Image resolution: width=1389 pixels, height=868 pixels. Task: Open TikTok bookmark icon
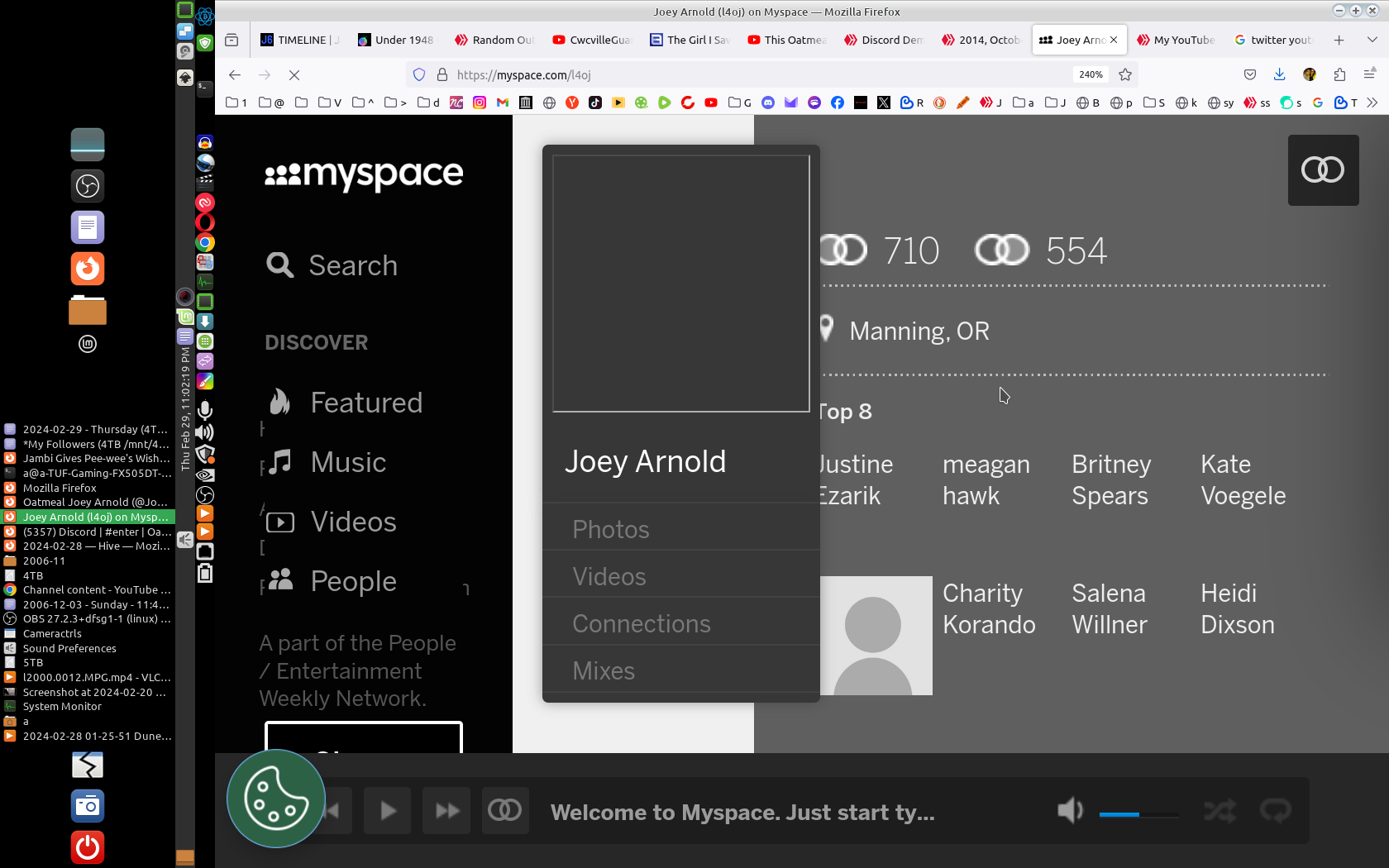click(595, 103)
